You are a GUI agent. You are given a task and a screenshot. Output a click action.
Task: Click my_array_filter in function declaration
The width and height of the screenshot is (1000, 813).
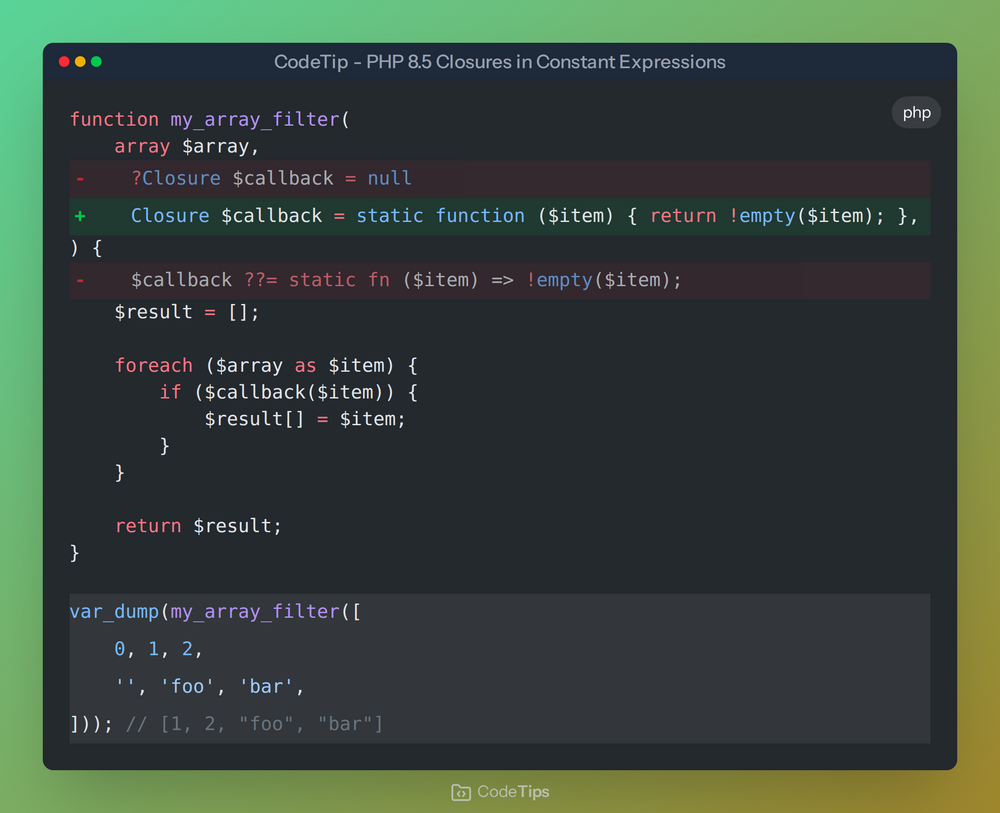[254, 119]
